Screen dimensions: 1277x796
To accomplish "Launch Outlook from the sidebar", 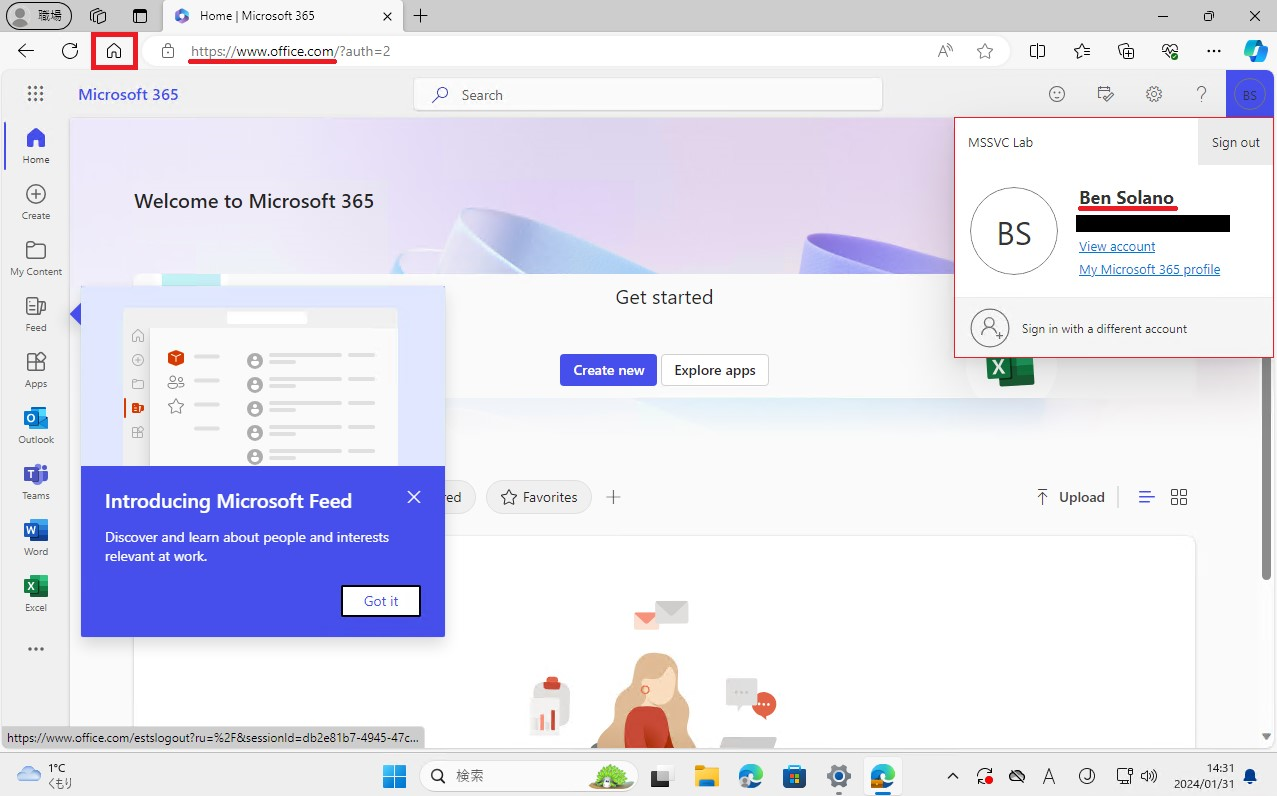I will coord(36,425).
